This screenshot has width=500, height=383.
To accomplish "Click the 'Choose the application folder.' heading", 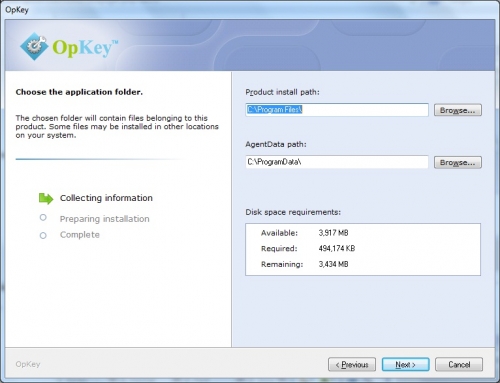I will coord(79,92).
